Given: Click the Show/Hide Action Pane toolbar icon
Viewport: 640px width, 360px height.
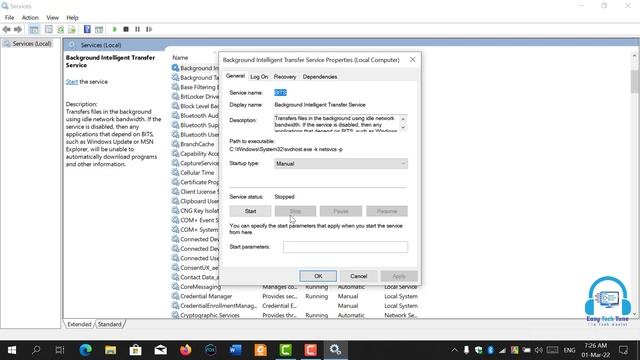Looking at the screenshot, I should pos(99,29).
